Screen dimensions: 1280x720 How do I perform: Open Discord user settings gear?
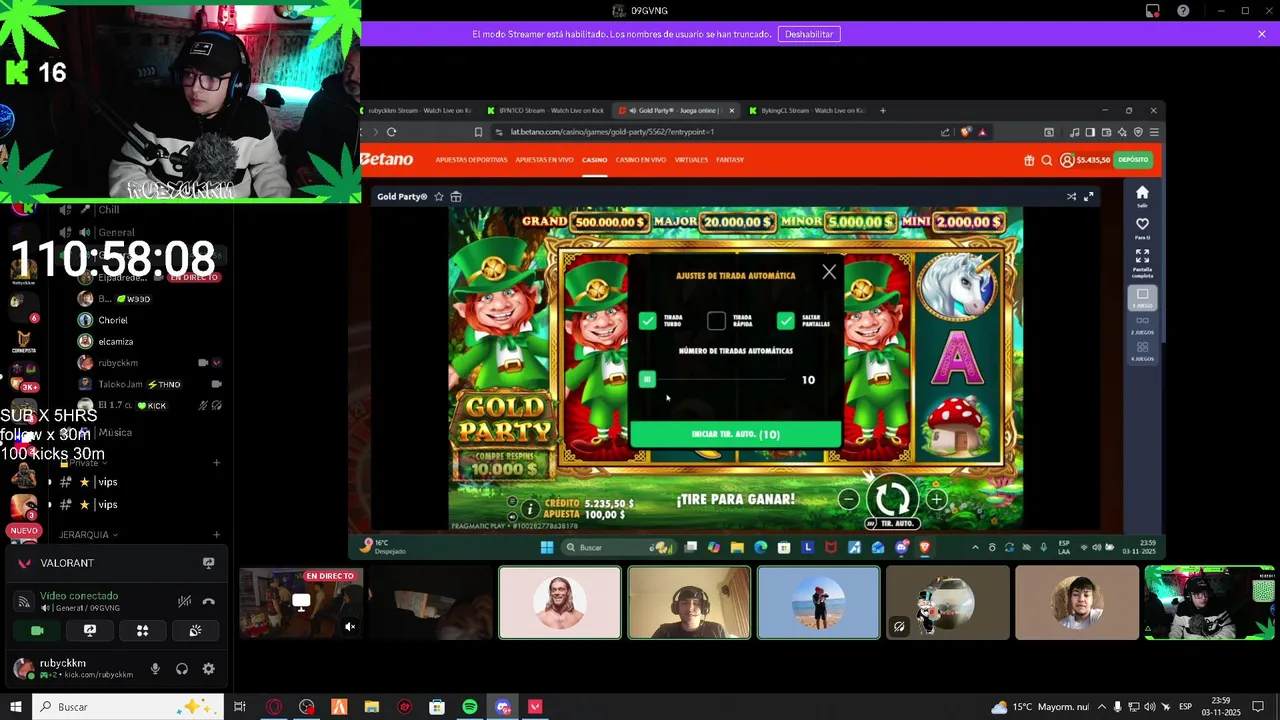click(208, 669)
